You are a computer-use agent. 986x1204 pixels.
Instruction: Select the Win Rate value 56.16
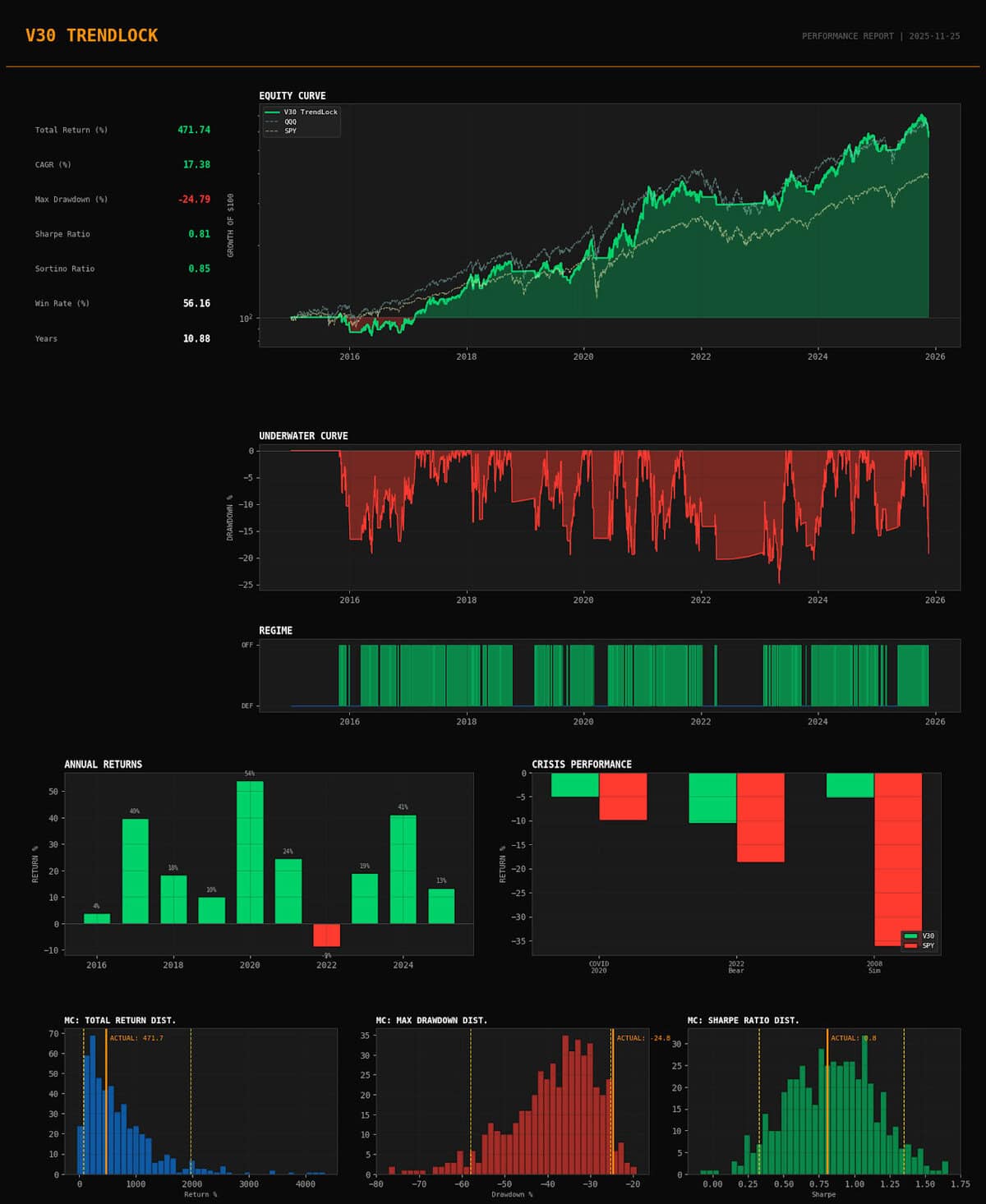click(x=196, y=304)
